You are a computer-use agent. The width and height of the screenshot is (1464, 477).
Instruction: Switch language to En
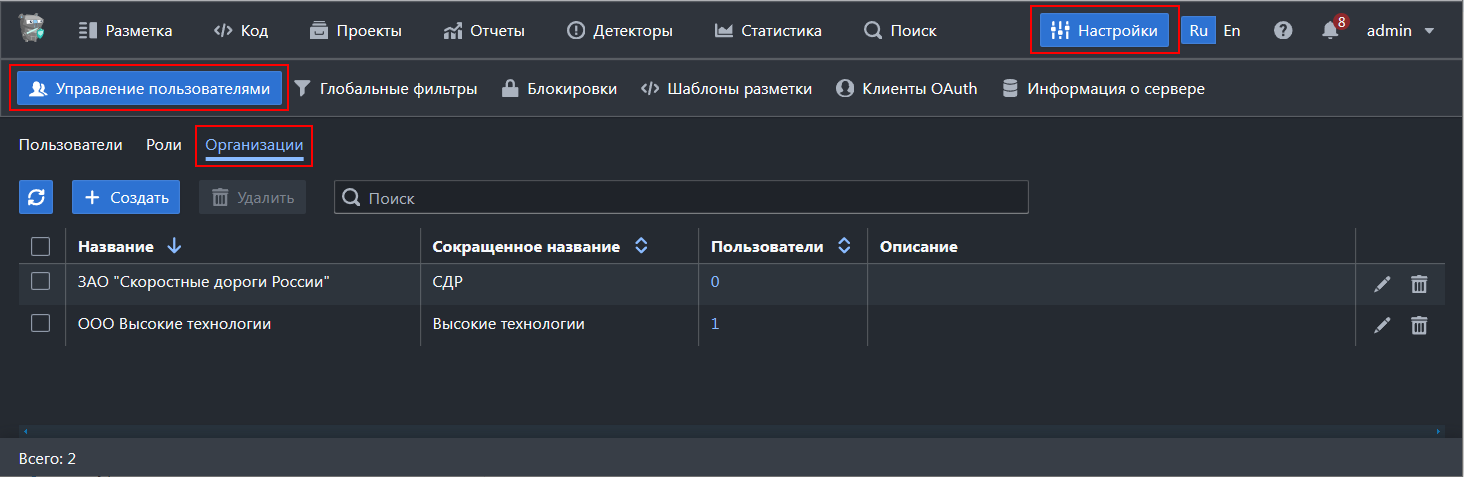point(1232,31)
